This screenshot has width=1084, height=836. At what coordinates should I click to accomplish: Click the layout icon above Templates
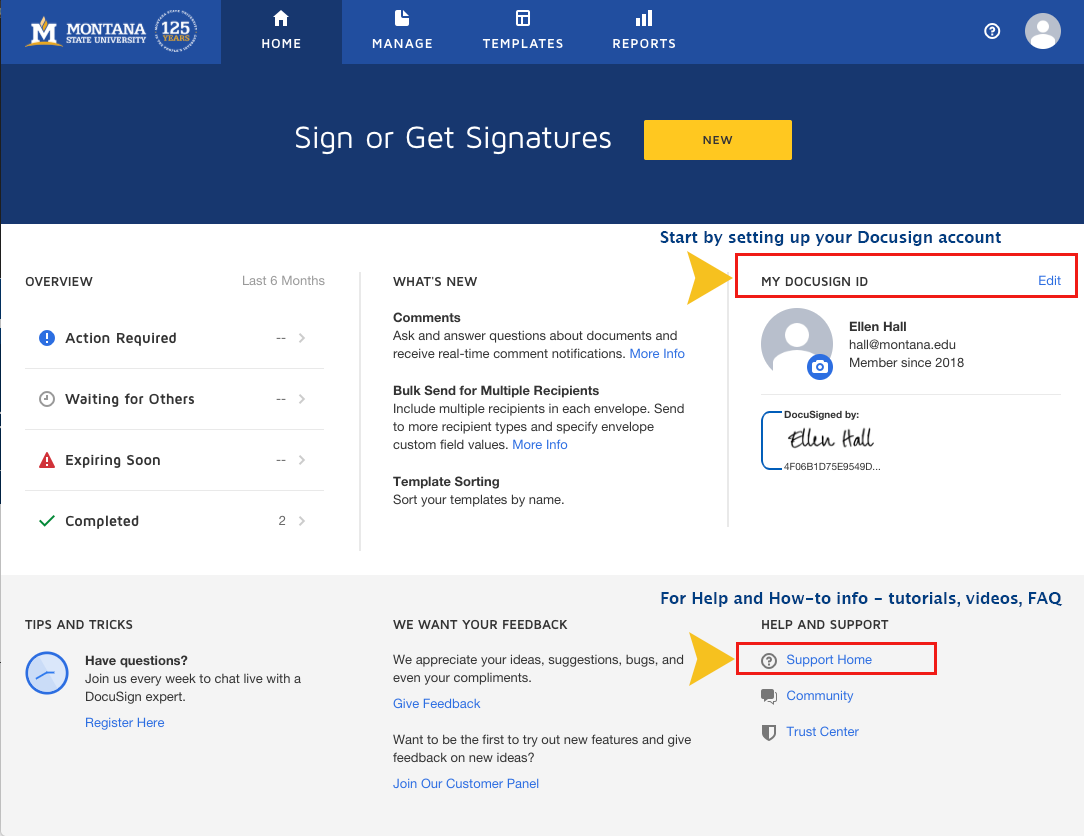[x=523, y=18]
